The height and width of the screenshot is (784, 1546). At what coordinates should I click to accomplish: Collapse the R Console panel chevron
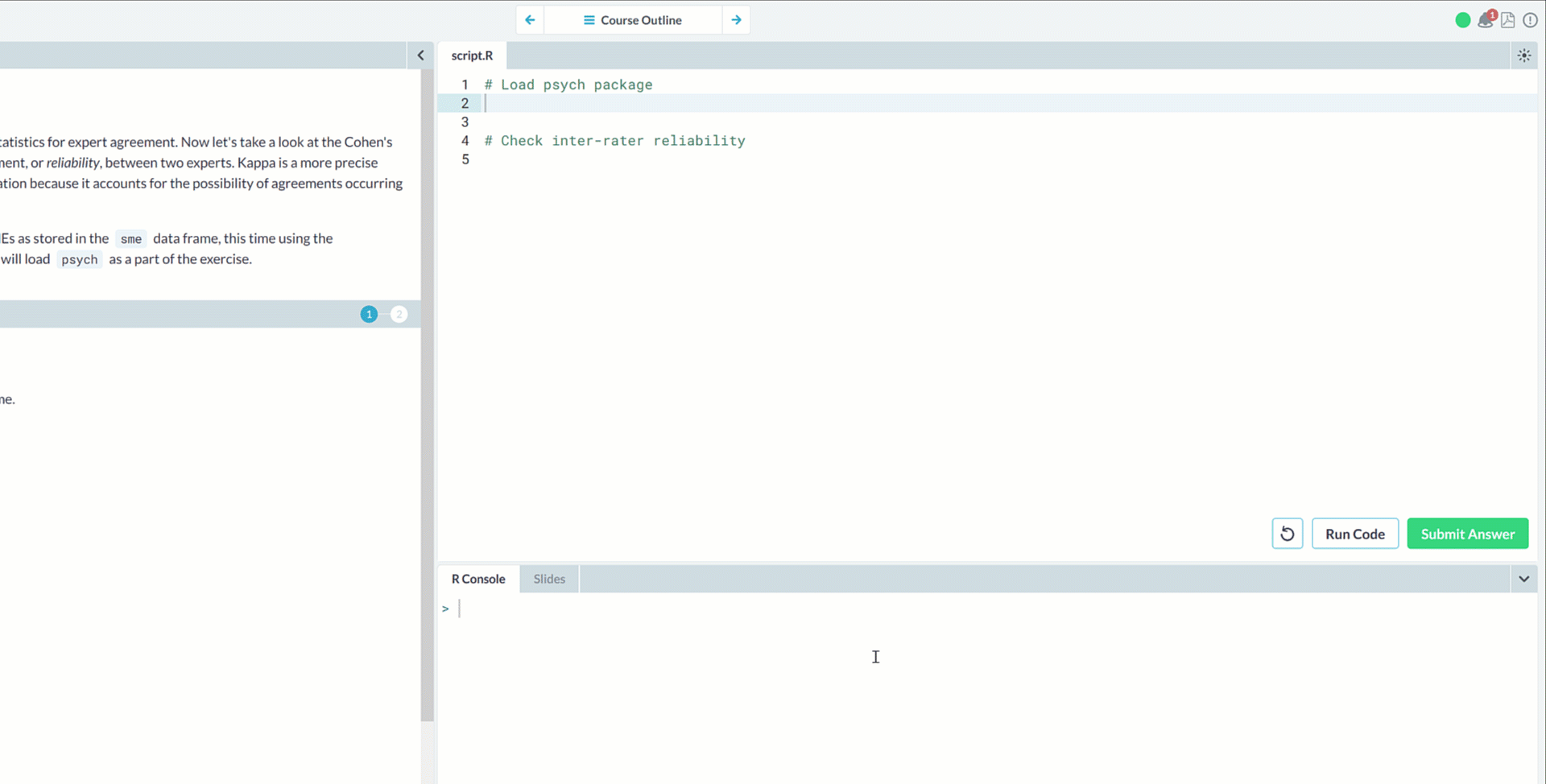[x=1523, y=579]
